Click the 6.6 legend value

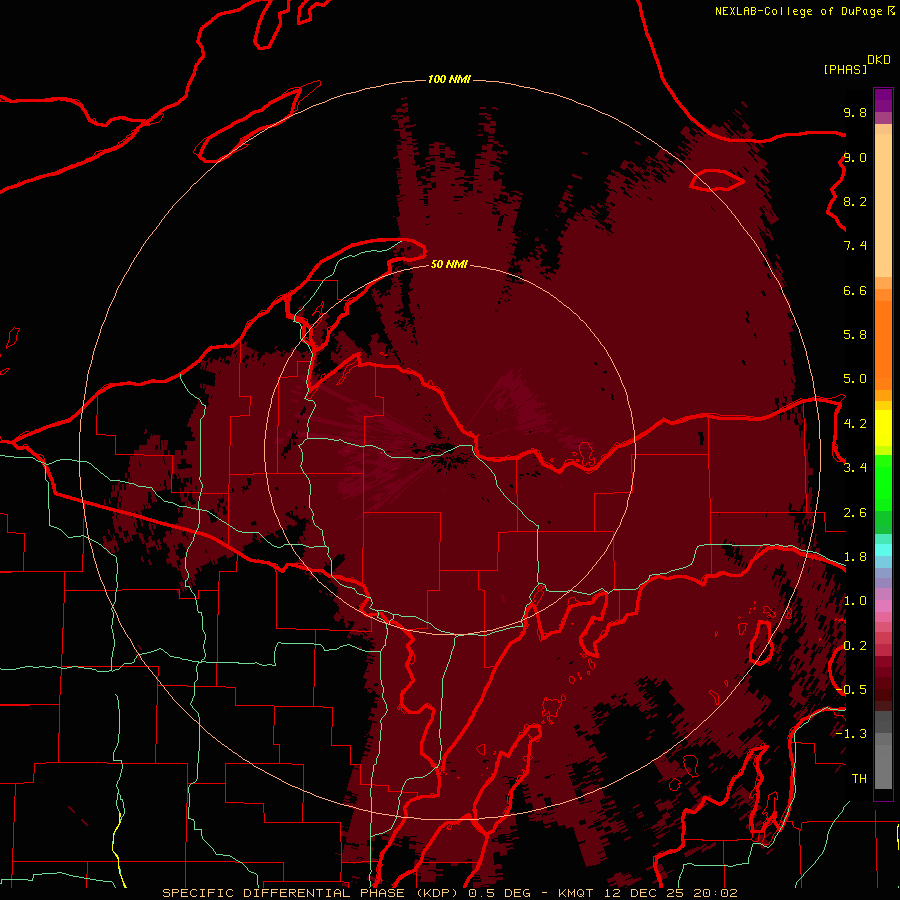(855, 290)
